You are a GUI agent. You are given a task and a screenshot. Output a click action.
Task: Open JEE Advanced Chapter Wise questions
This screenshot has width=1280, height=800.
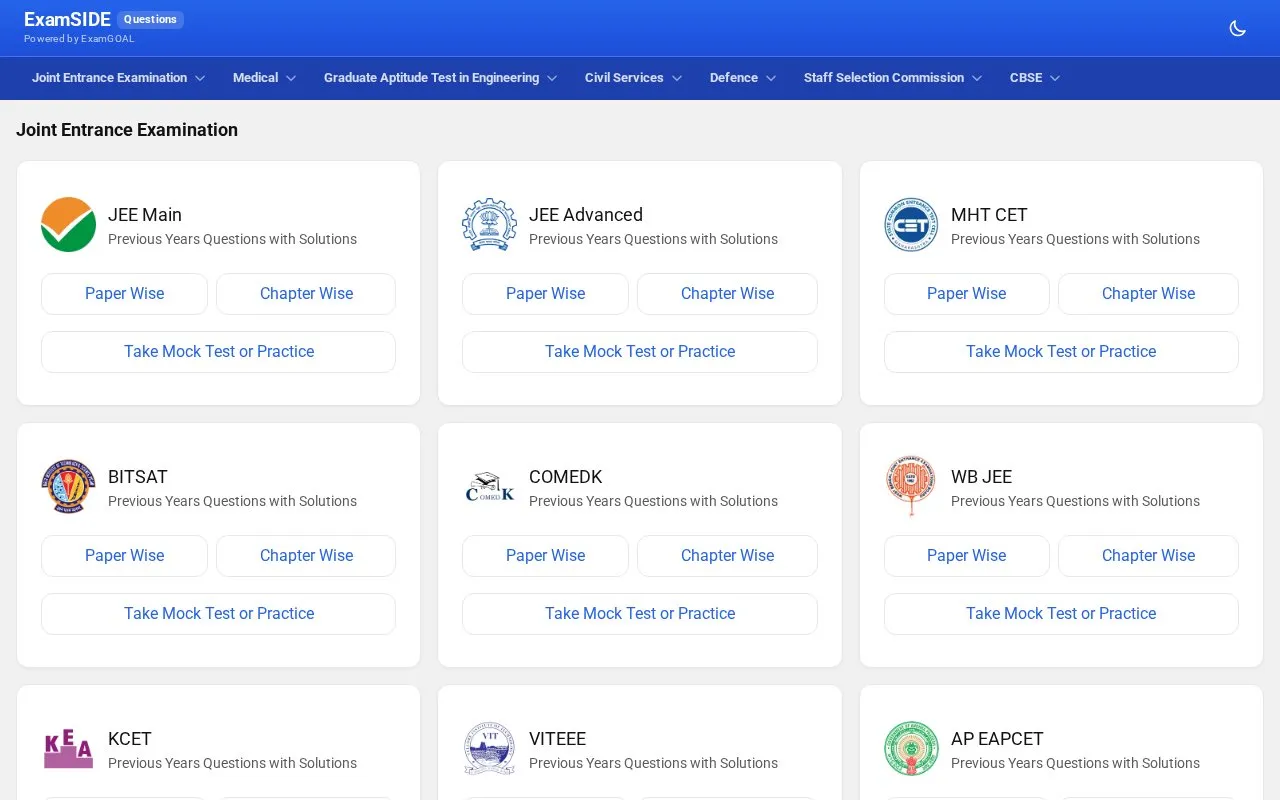727,294
